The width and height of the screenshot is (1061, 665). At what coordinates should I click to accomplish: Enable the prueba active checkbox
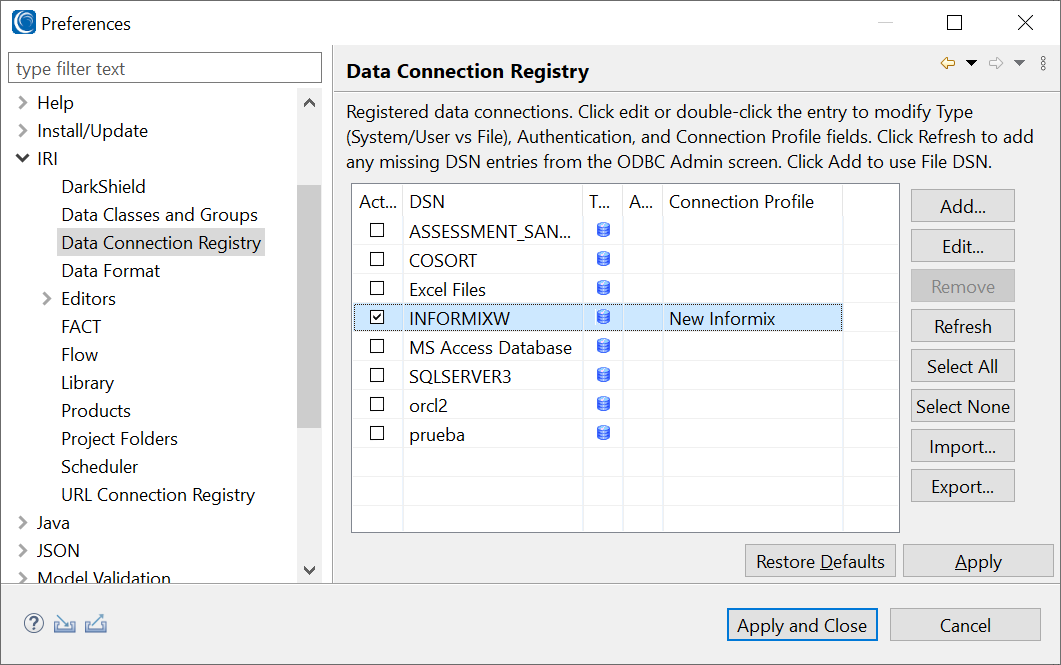click(x=377, y=434)
